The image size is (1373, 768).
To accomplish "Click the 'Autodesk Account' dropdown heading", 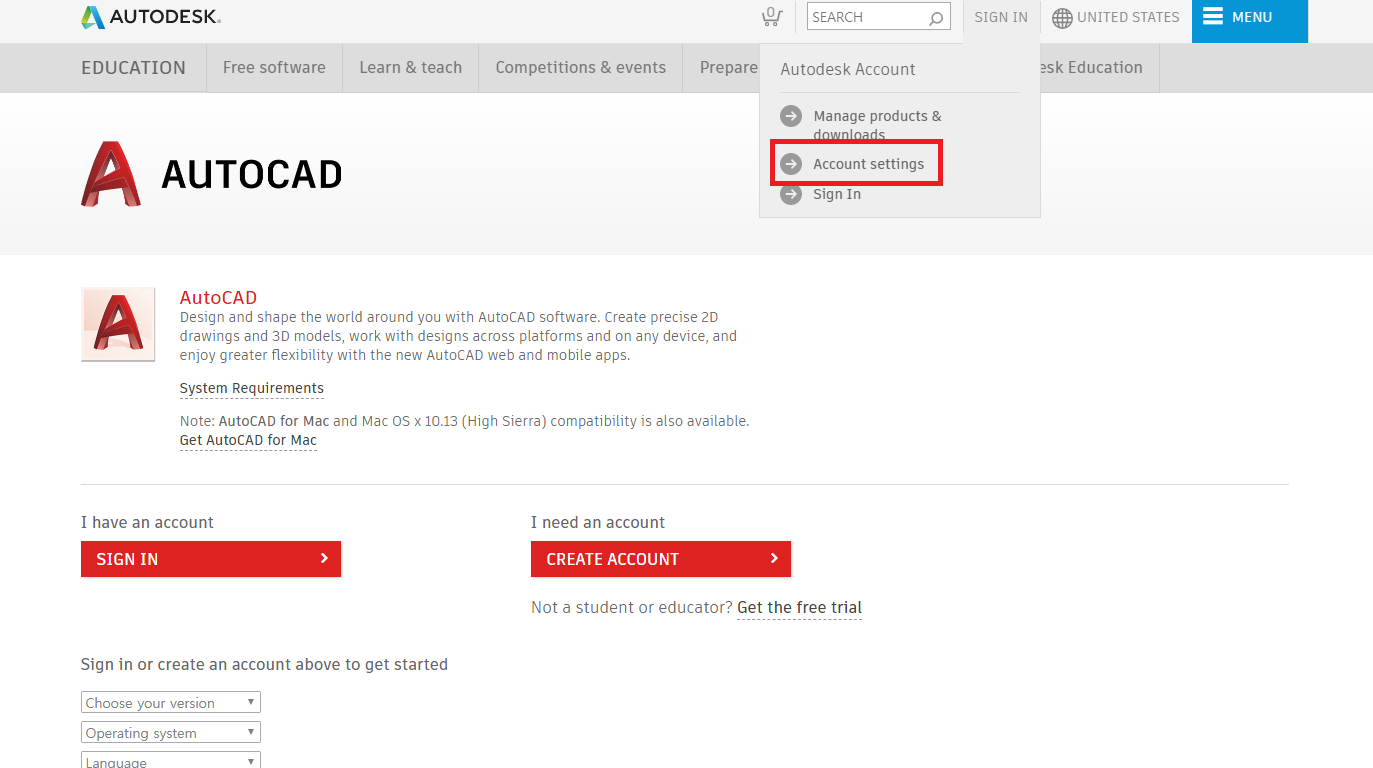I will click(x=848, y=69).
